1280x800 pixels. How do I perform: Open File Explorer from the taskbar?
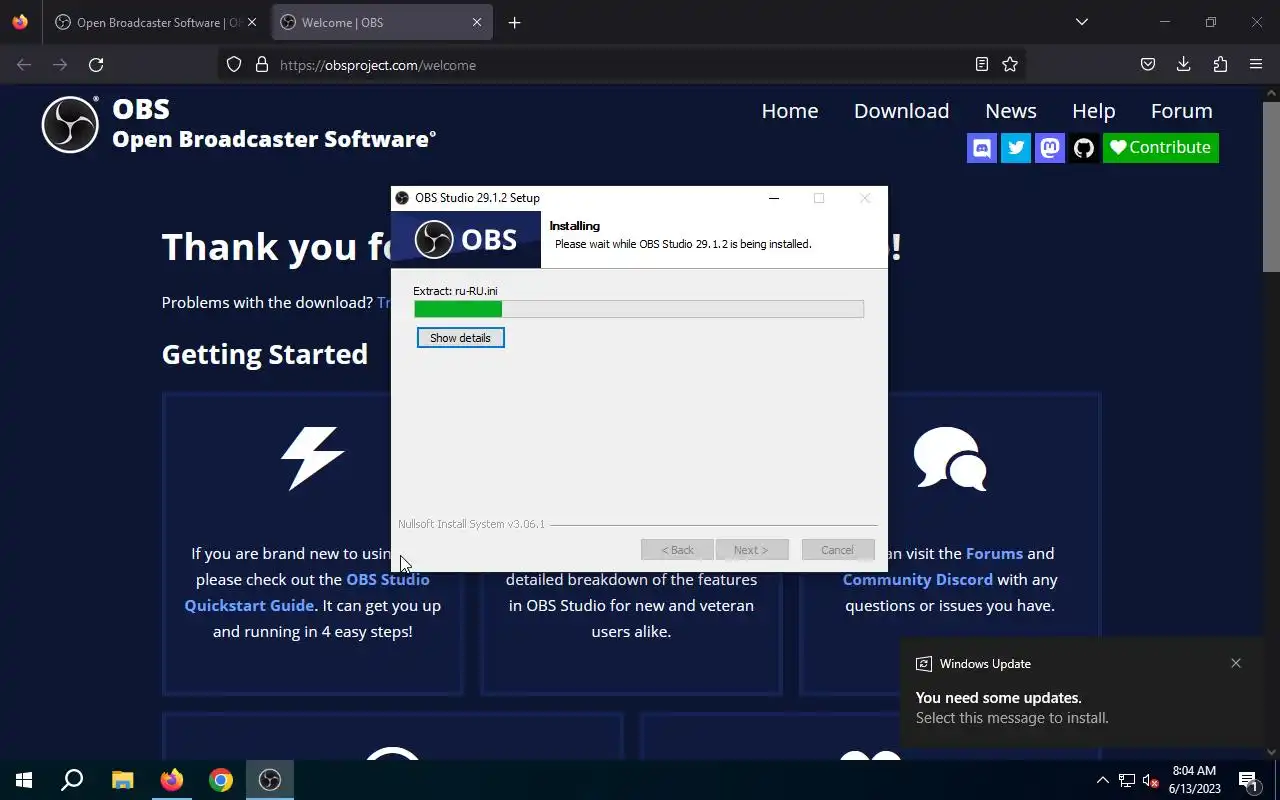pyautogui.click(x=122, y=780)
